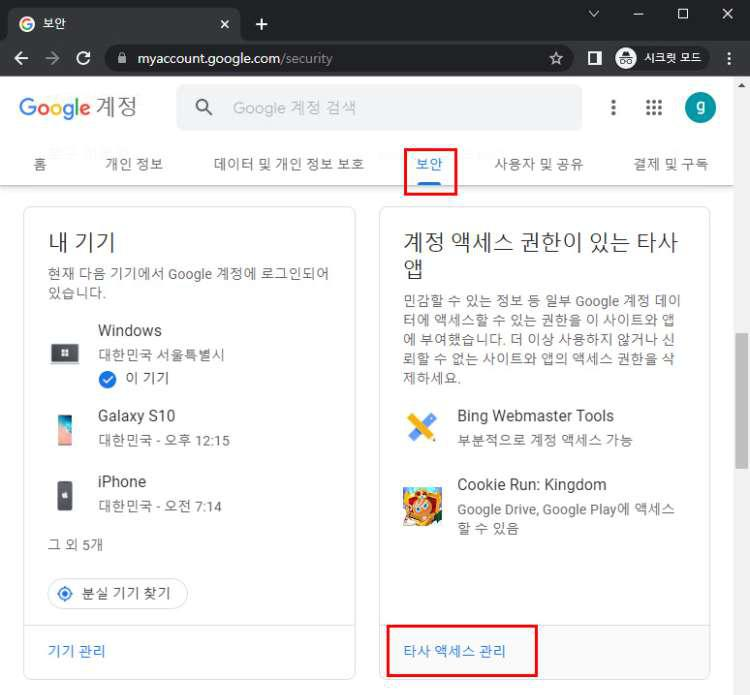Click the Google 계정 logo

(78, 107)
